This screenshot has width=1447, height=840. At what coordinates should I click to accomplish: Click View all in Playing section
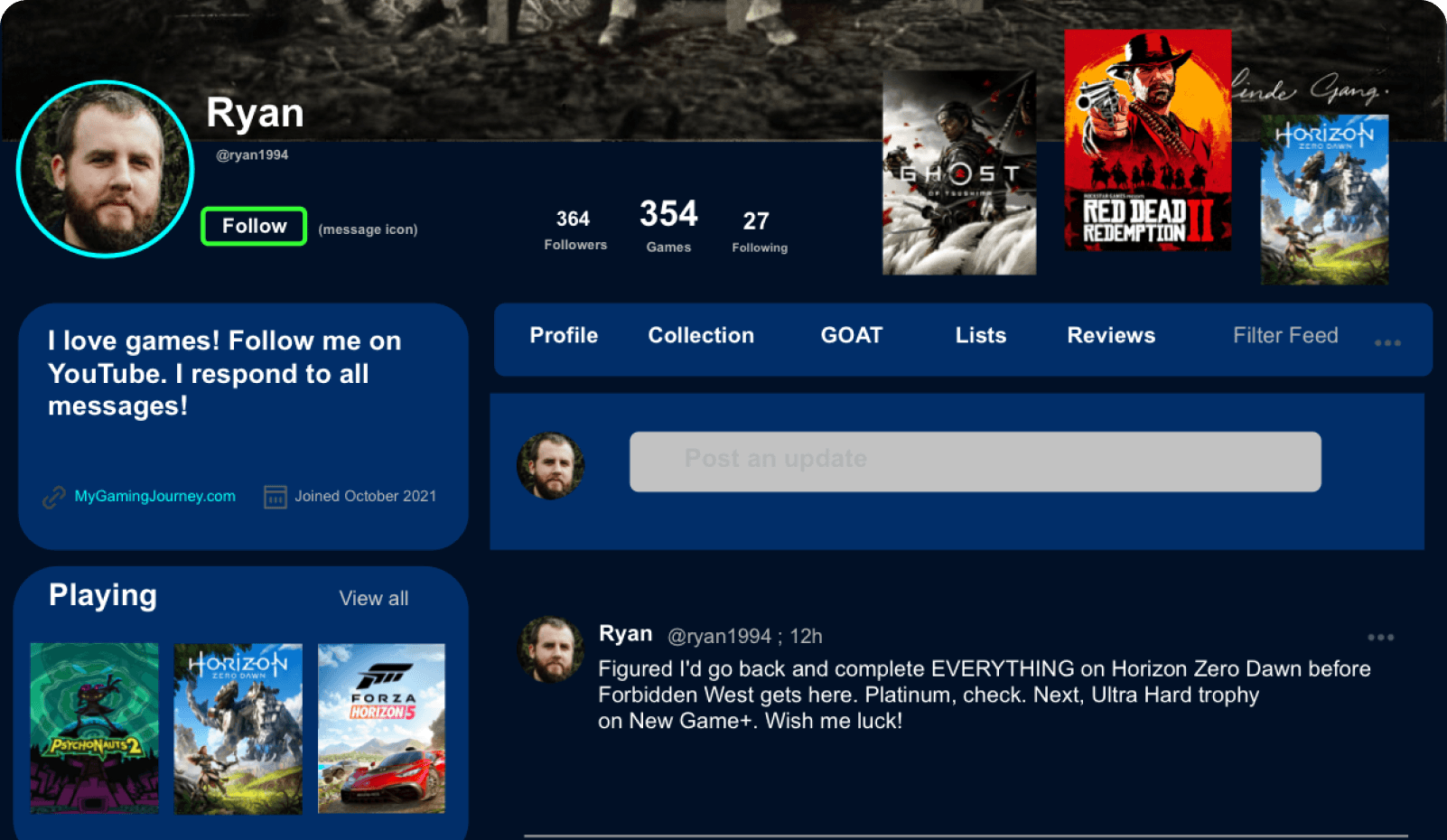tap(373, 598)
